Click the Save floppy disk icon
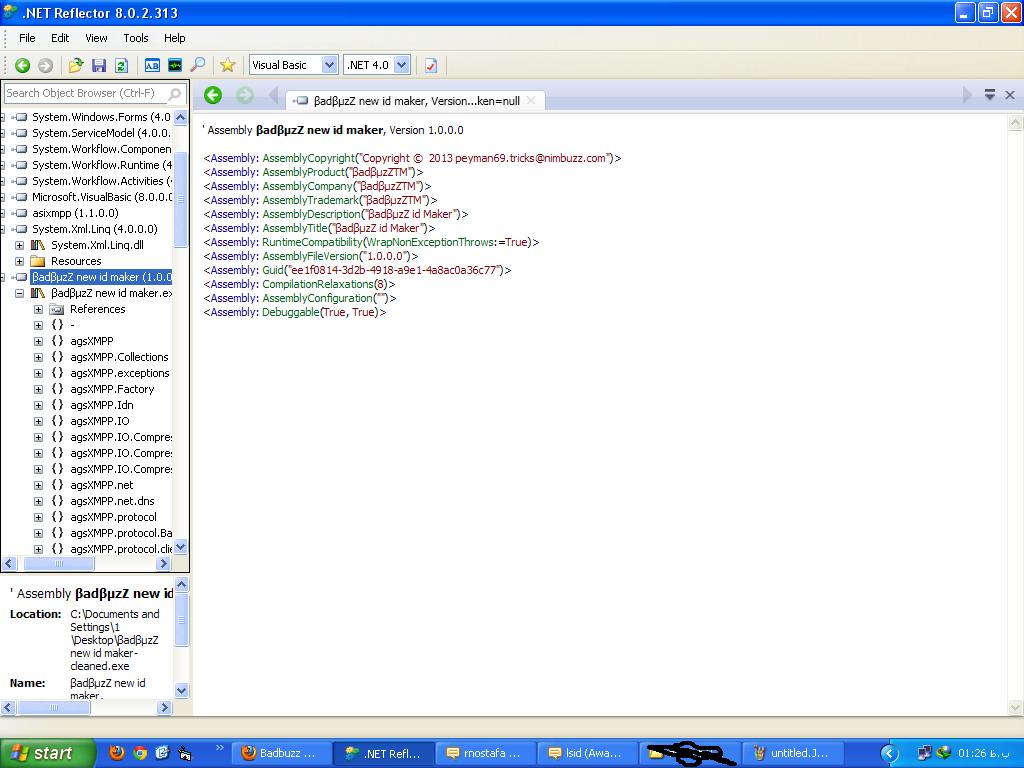1024x768 pixels. 99,65
